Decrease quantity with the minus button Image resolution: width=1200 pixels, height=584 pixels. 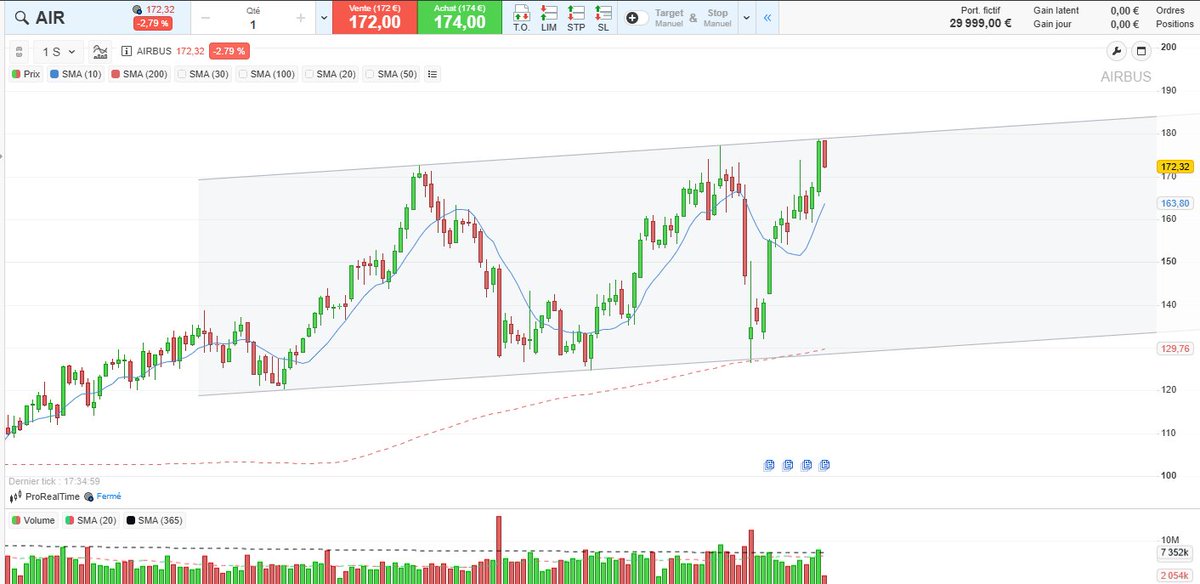click(x=204, y=18)
